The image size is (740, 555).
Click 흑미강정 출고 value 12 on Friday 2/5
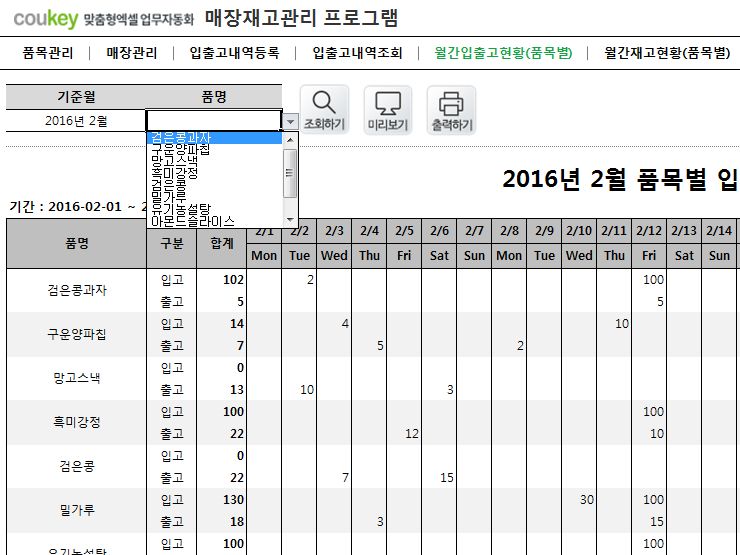[x=412, y=434]
